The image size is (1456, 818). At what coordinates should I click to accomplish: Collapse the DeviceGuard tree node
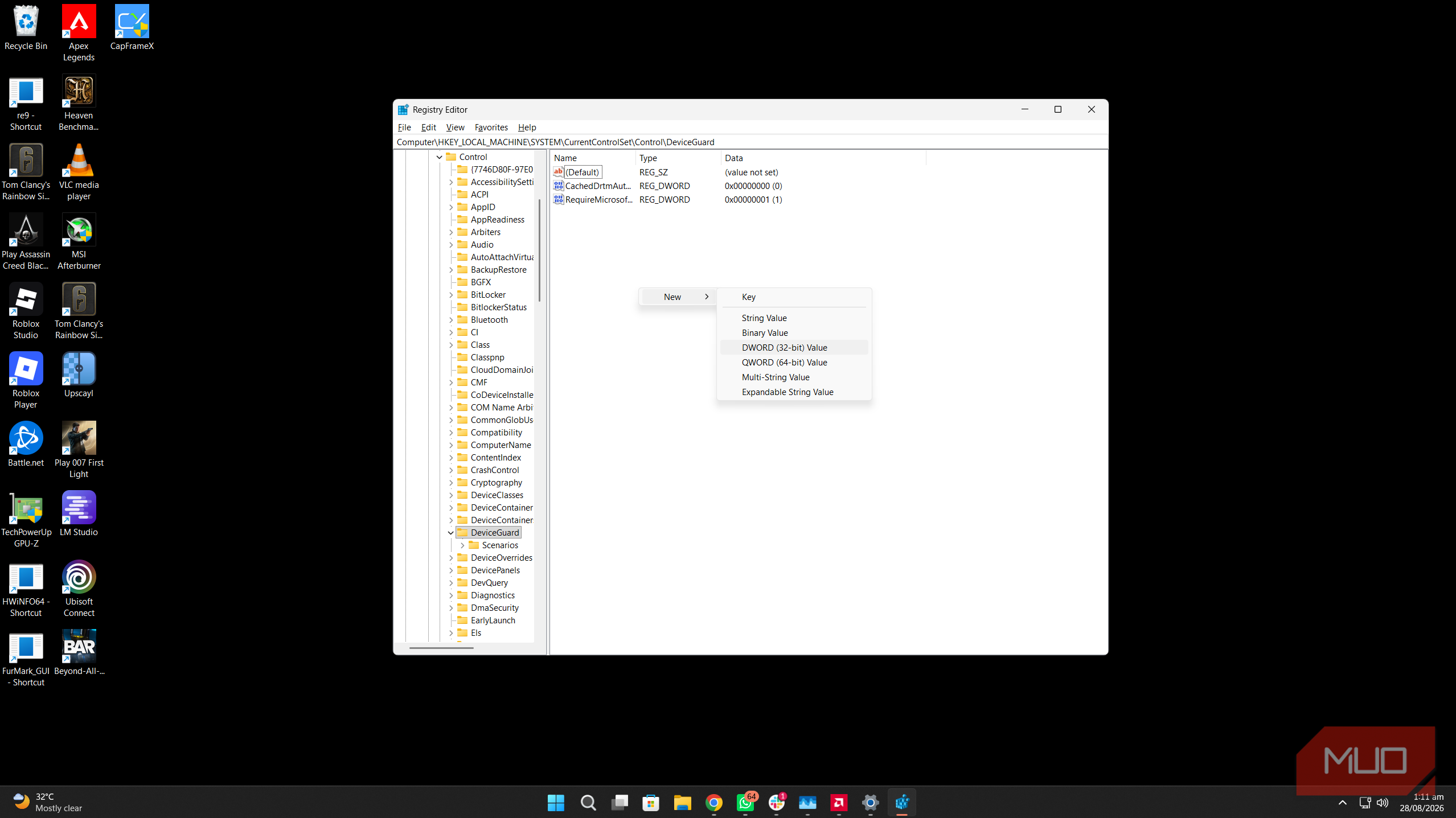click(x=451, y=533)
